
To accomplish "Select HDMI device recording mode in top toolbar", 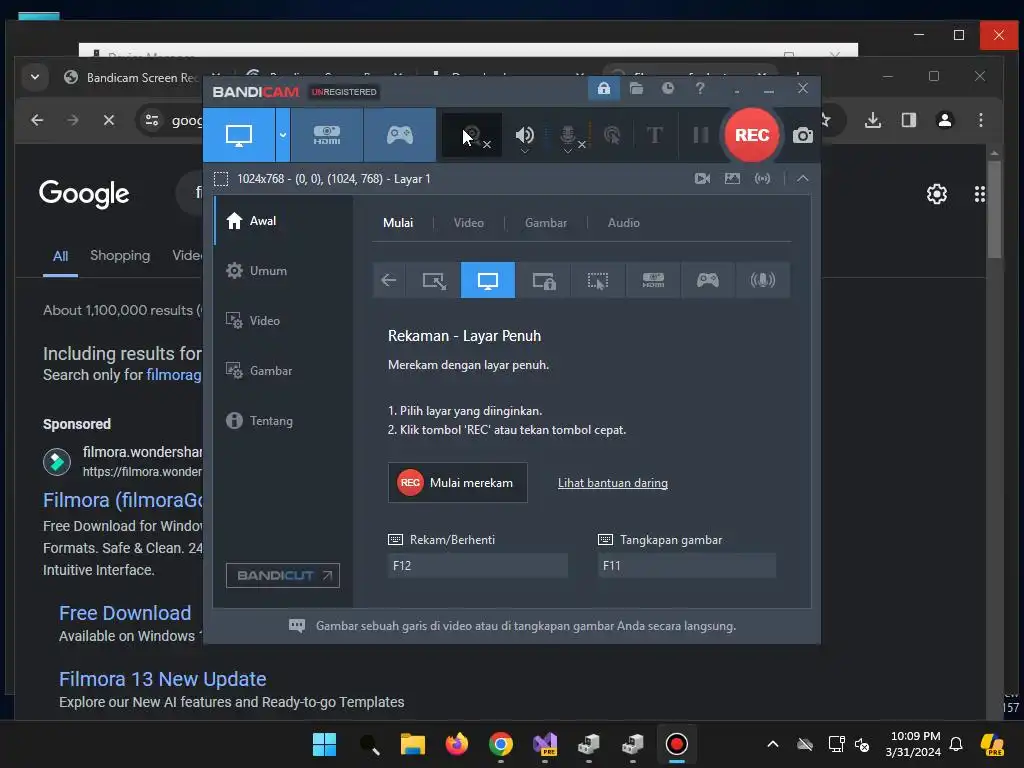I will tap(327, 135).
